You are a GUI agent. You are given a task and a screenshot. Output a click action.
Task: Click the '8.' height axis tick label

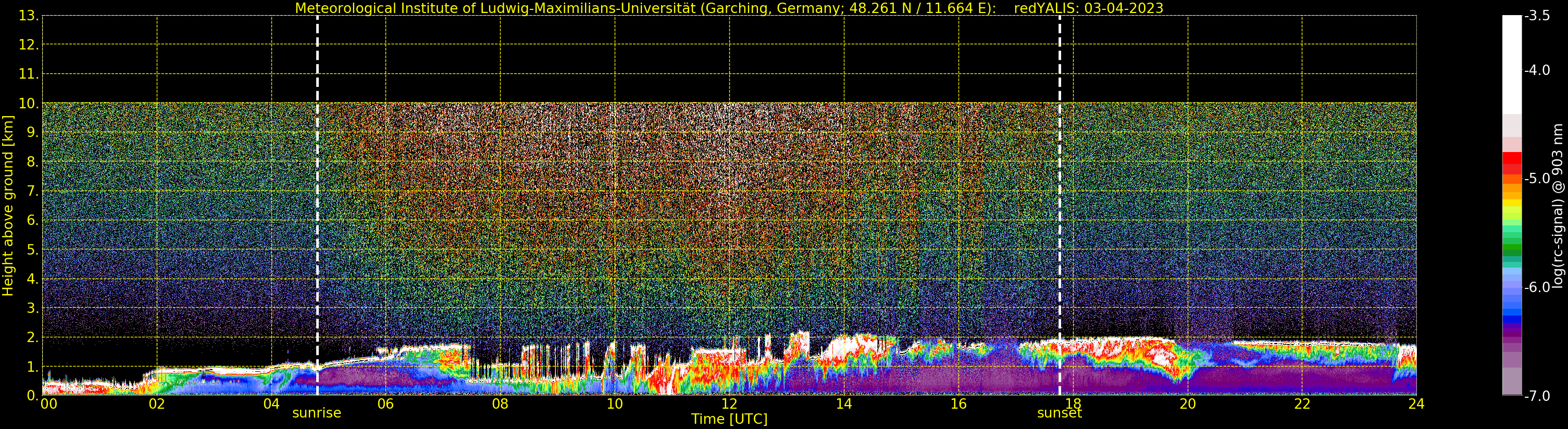(x=32, y=161)
